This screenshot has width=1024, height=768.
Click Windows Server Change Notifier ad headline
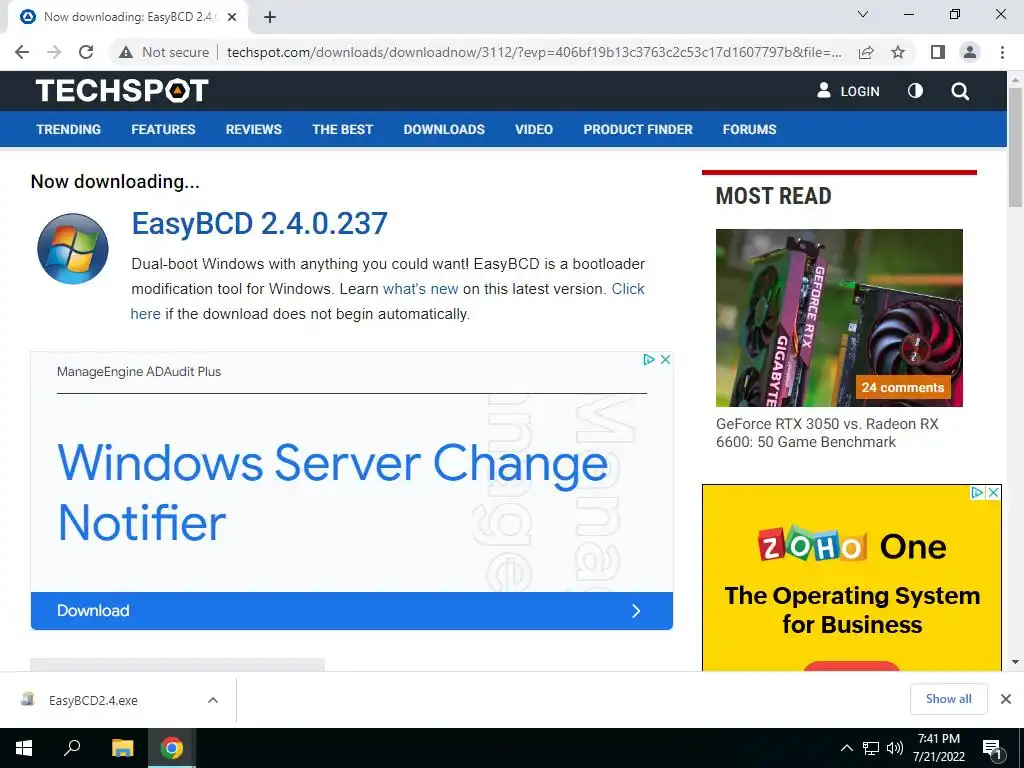332,493
